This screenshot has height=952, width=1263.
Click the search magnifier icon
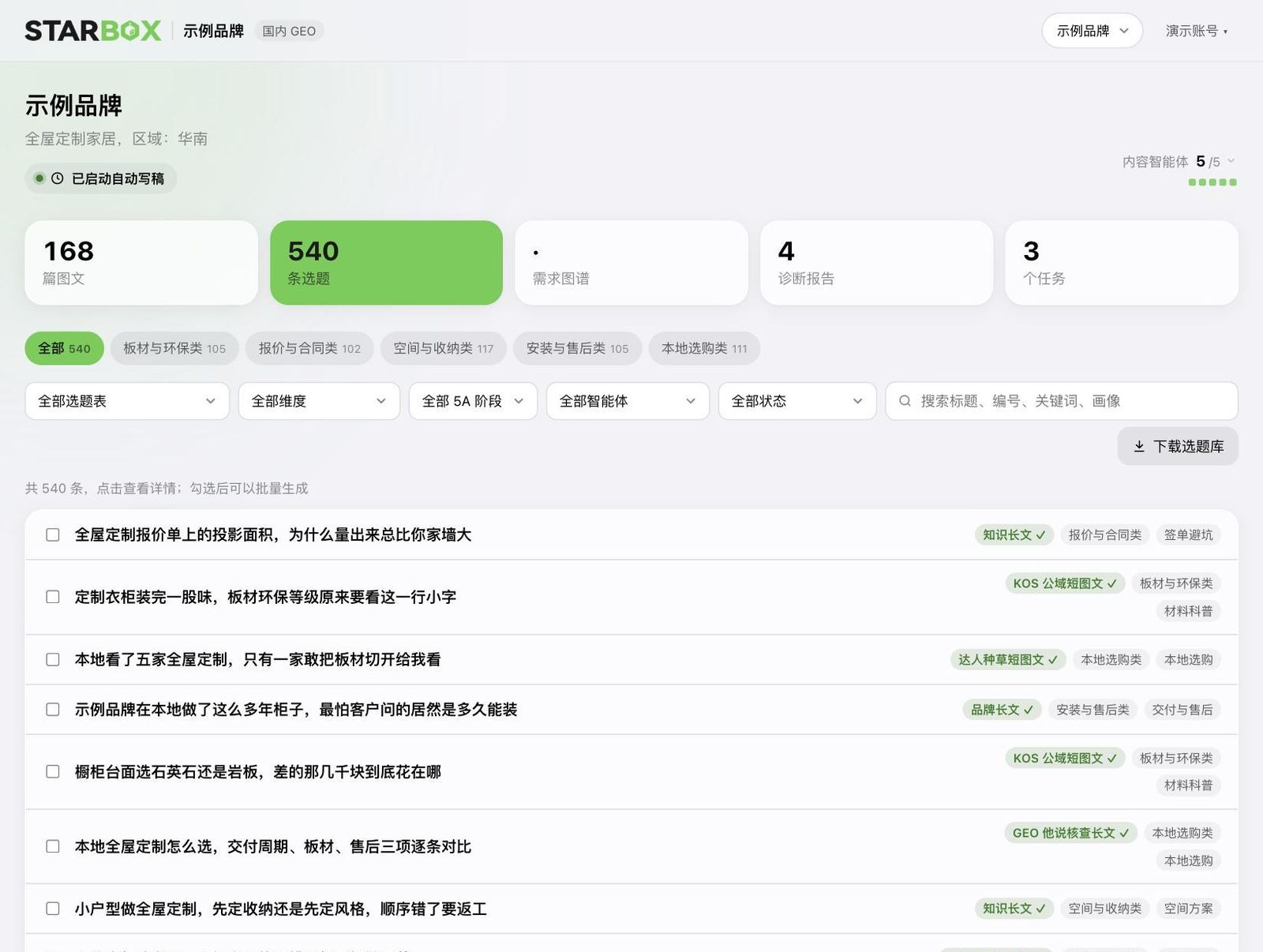(905, 401)
